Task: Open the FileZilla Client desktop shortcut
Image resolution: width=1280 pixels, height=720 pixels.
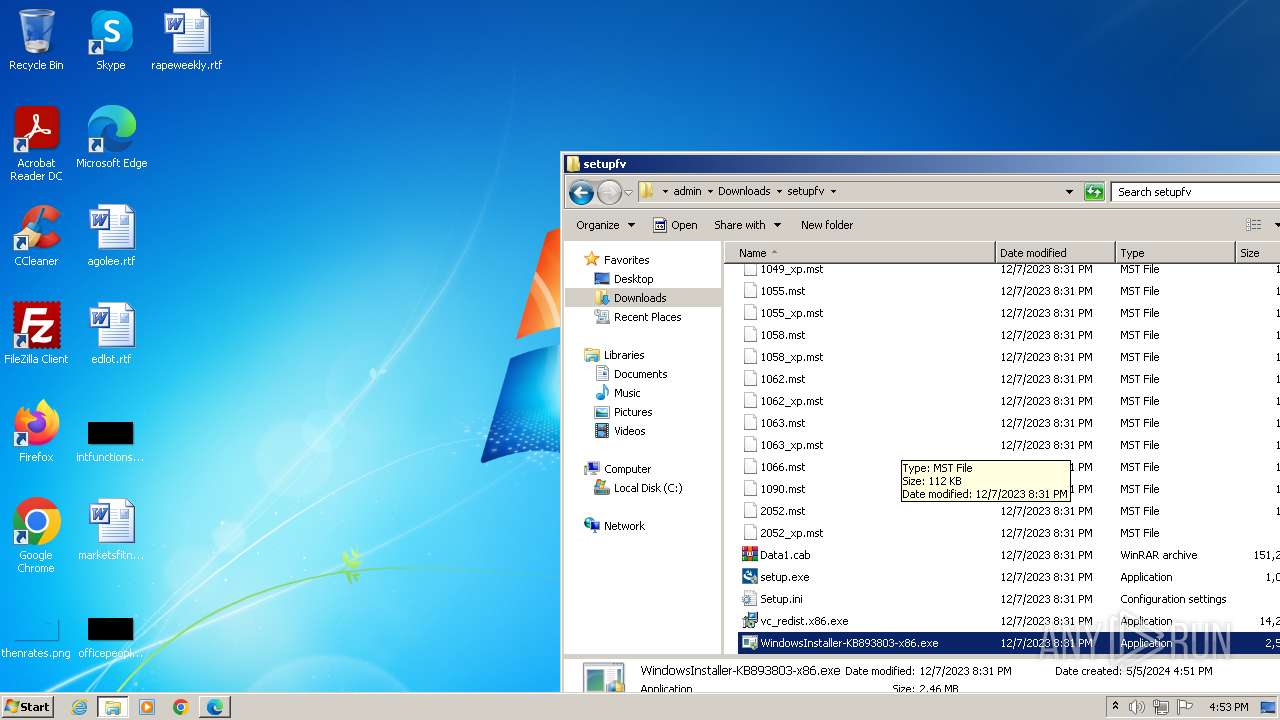Action: [x=36, y=334]
